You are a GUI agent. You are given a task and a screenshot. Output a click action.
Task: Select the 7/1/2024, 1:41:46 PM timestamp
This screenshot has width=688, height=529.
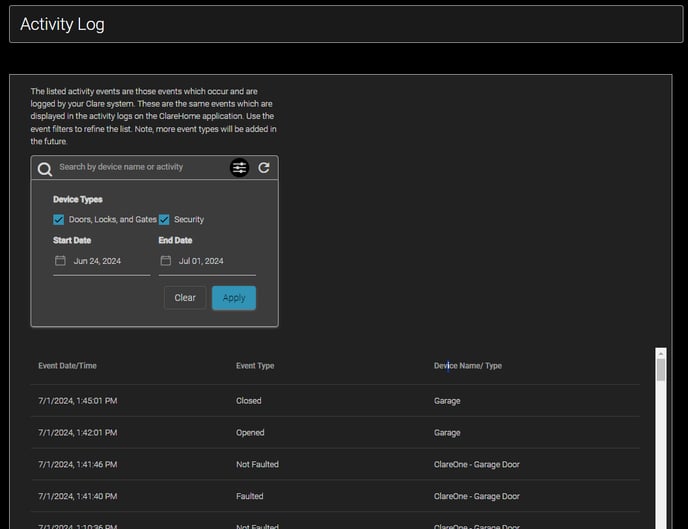click(78, 464)
